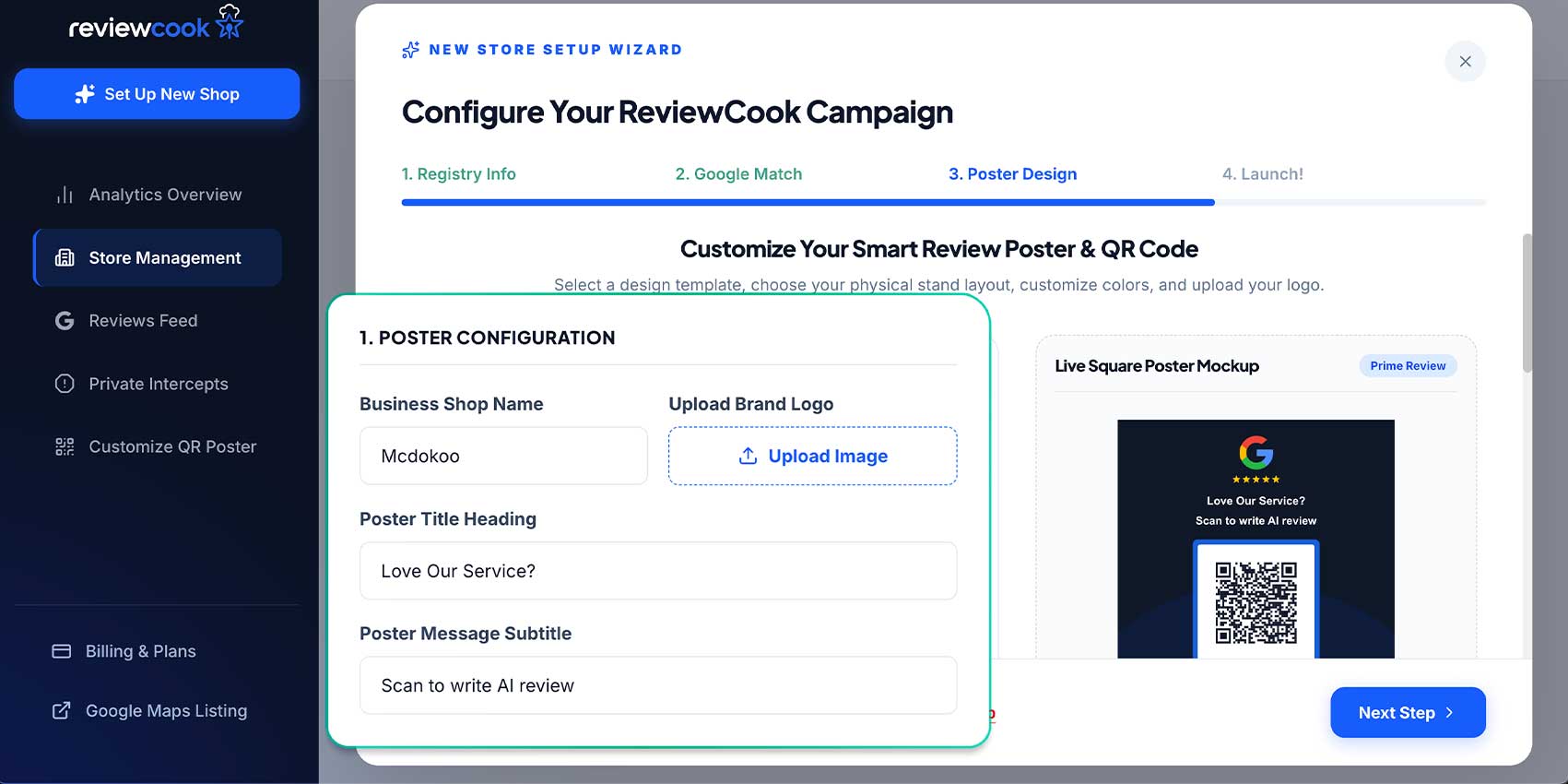Click the Analytics Overview bar chart icon
This screenshot has width=1568, height=784.
click(65, 195)
